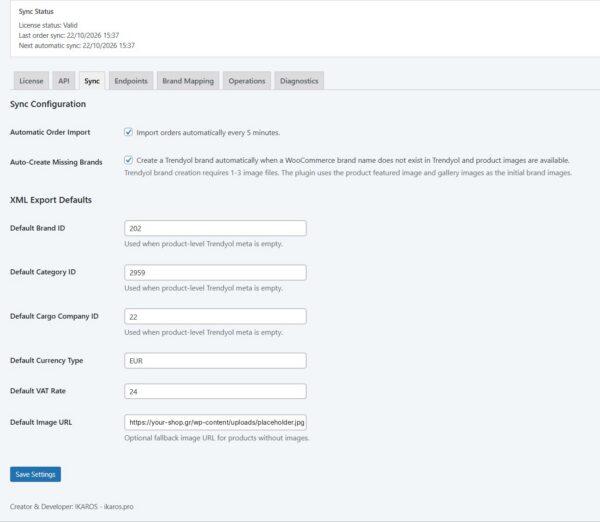Click the 'Default Cargo Company ID' label
Screen dimensions: 600x522
pyautogui.click(x=54, y=316)
